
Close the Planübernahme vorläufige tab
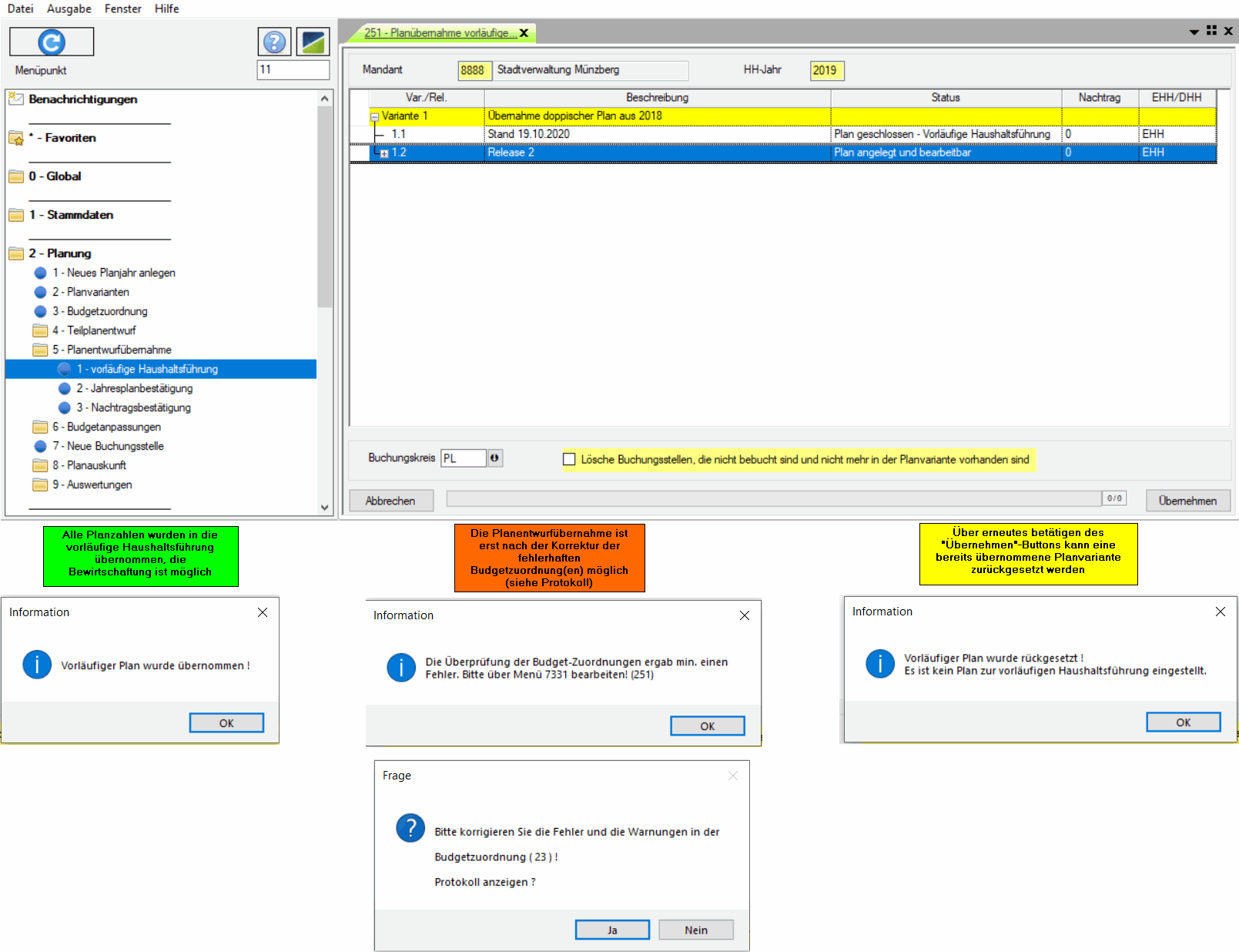coord(524,33)
